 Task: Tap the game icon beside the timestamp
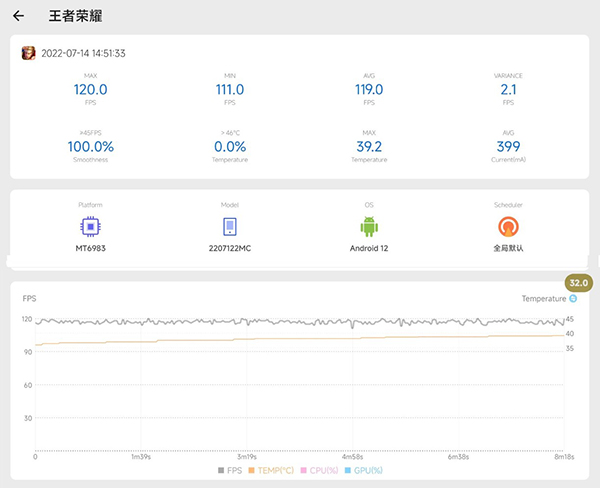click(29, 53)
